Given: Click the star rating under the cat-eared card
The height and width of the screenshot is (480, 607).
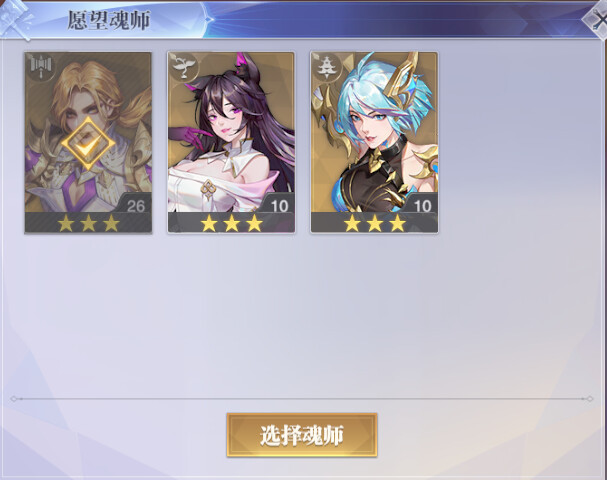Looking at the screenshot, I should (x=231, y=223).
